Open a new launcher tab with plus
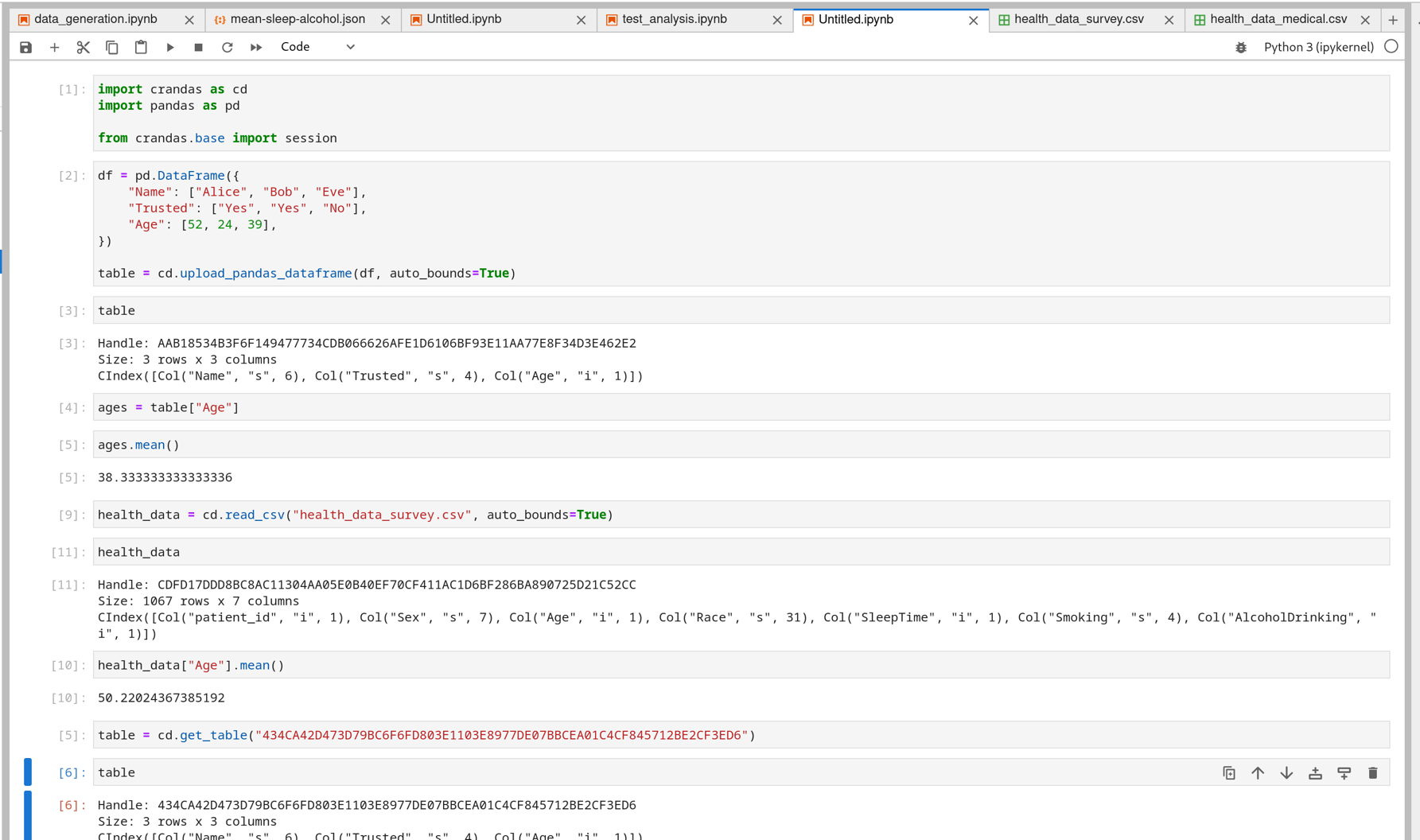Screen dimensions: 1420x840 (1393, 20)
